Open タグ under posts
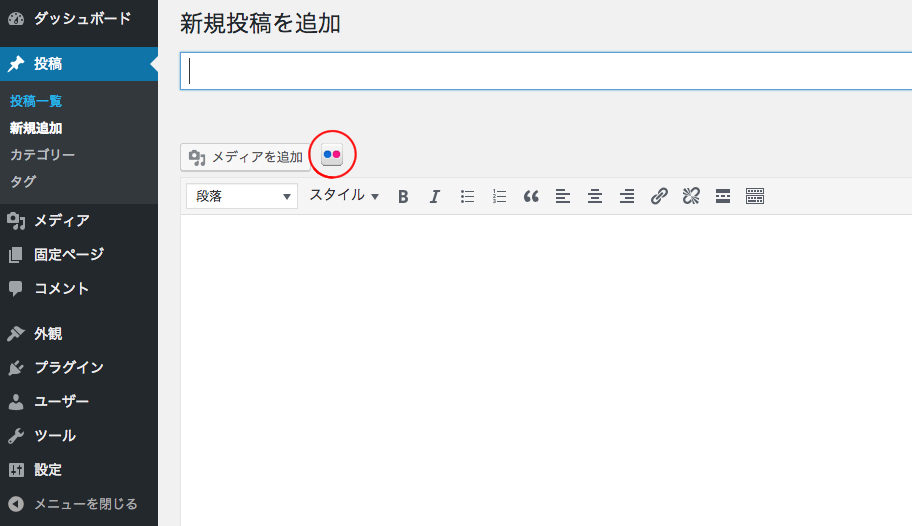 pos(23,182)
